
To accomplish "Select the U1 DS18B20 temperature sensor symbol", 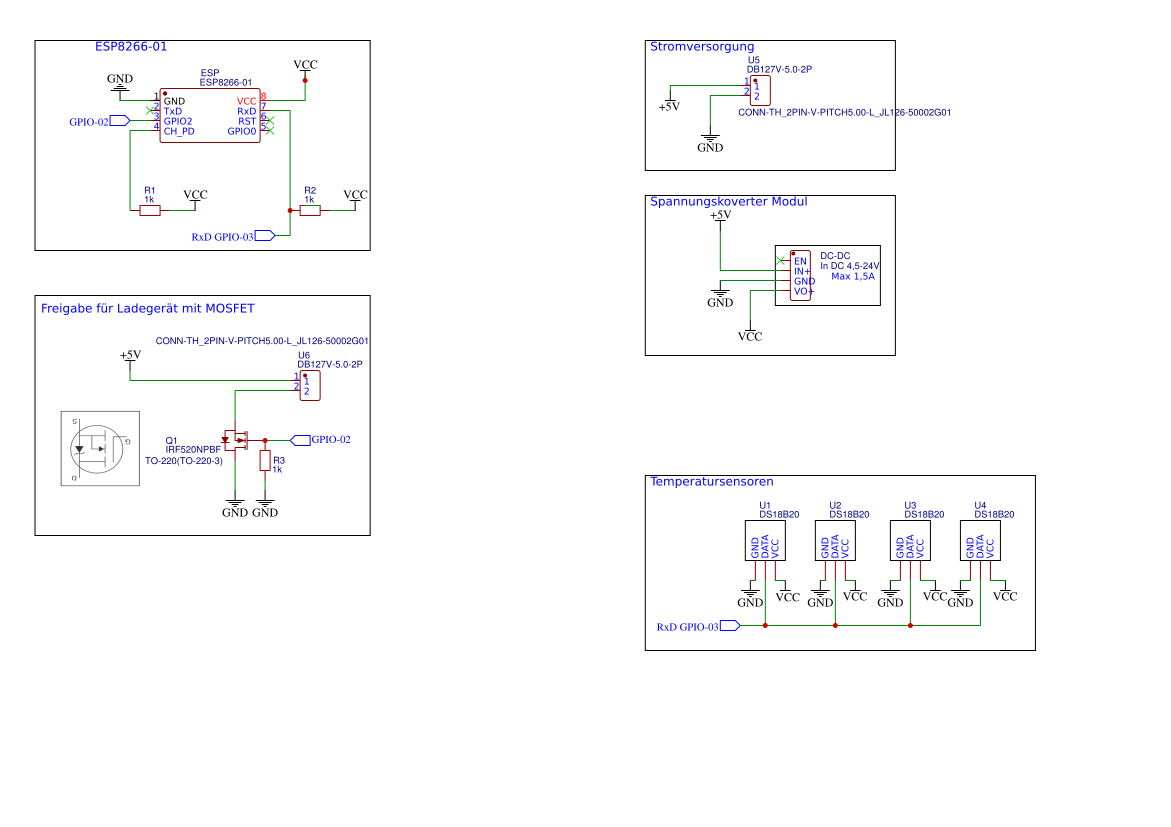I will [x=765, y=542].
